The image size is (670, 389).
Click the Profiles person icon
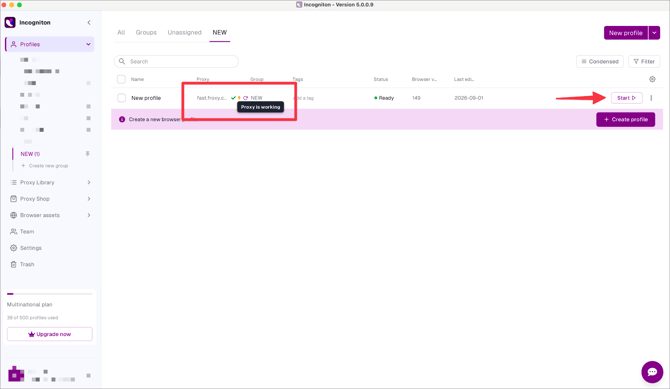(x=13, y=44)
